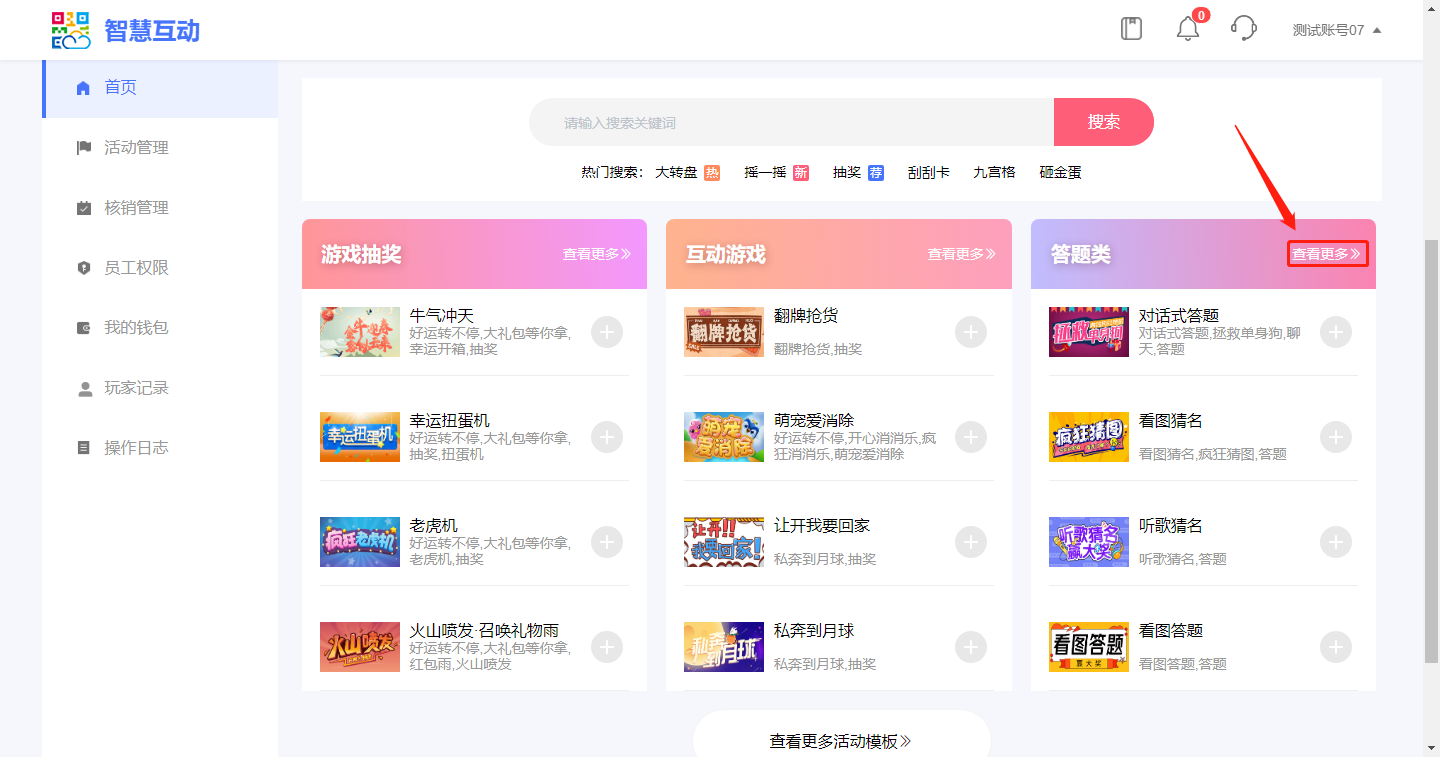Click the plus icon beside 牛气冲天
Viewport: 1440px width, 757px height.
click(607, 332)
